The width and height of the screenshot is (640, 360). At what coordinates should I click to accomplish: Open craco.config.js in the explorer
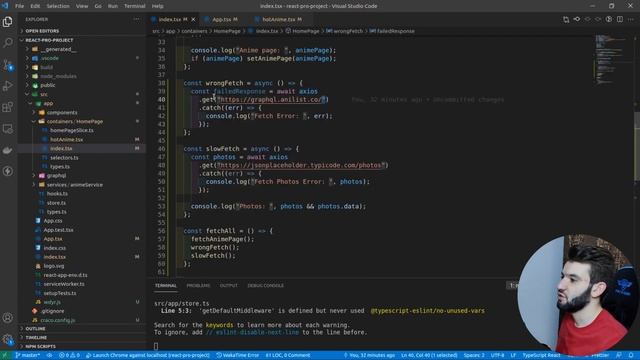[82, 320]
